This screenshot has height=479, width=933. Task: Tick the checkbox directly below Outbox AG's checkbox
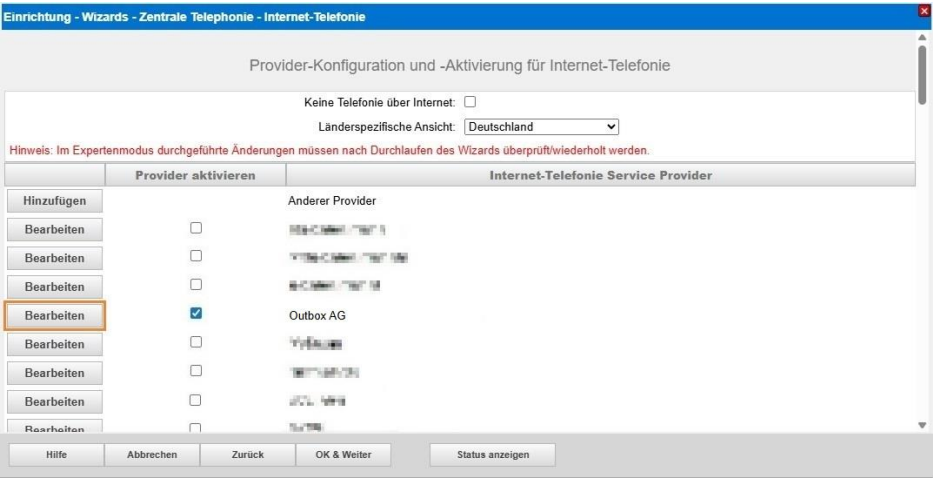(x=196, y=343)
